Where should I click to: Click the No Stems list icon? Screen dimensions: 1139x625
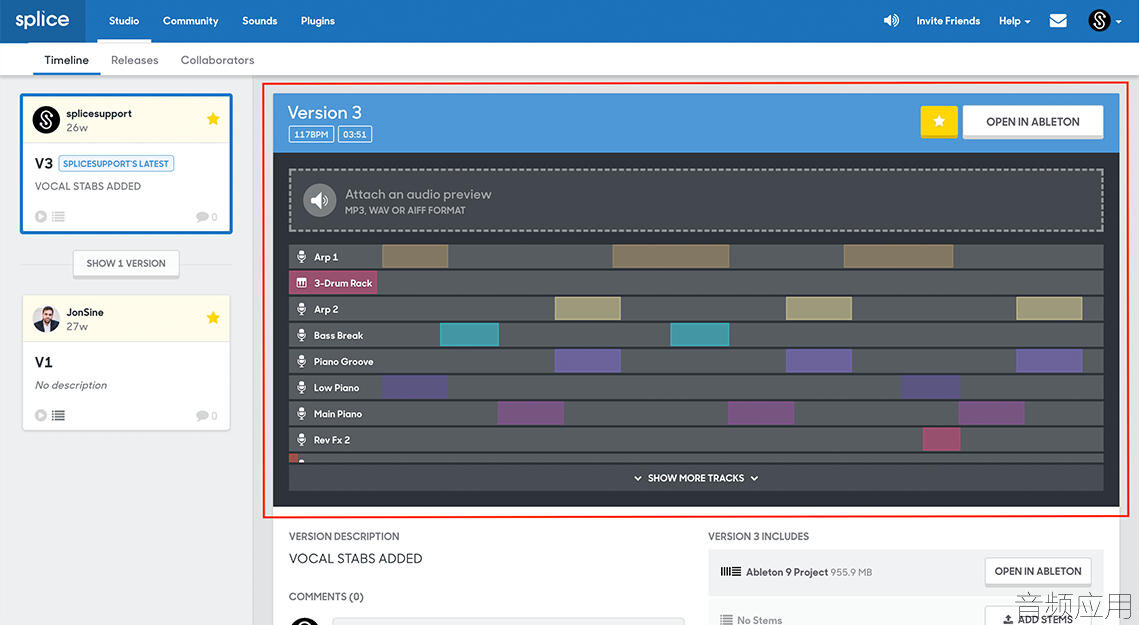(726, 620)
